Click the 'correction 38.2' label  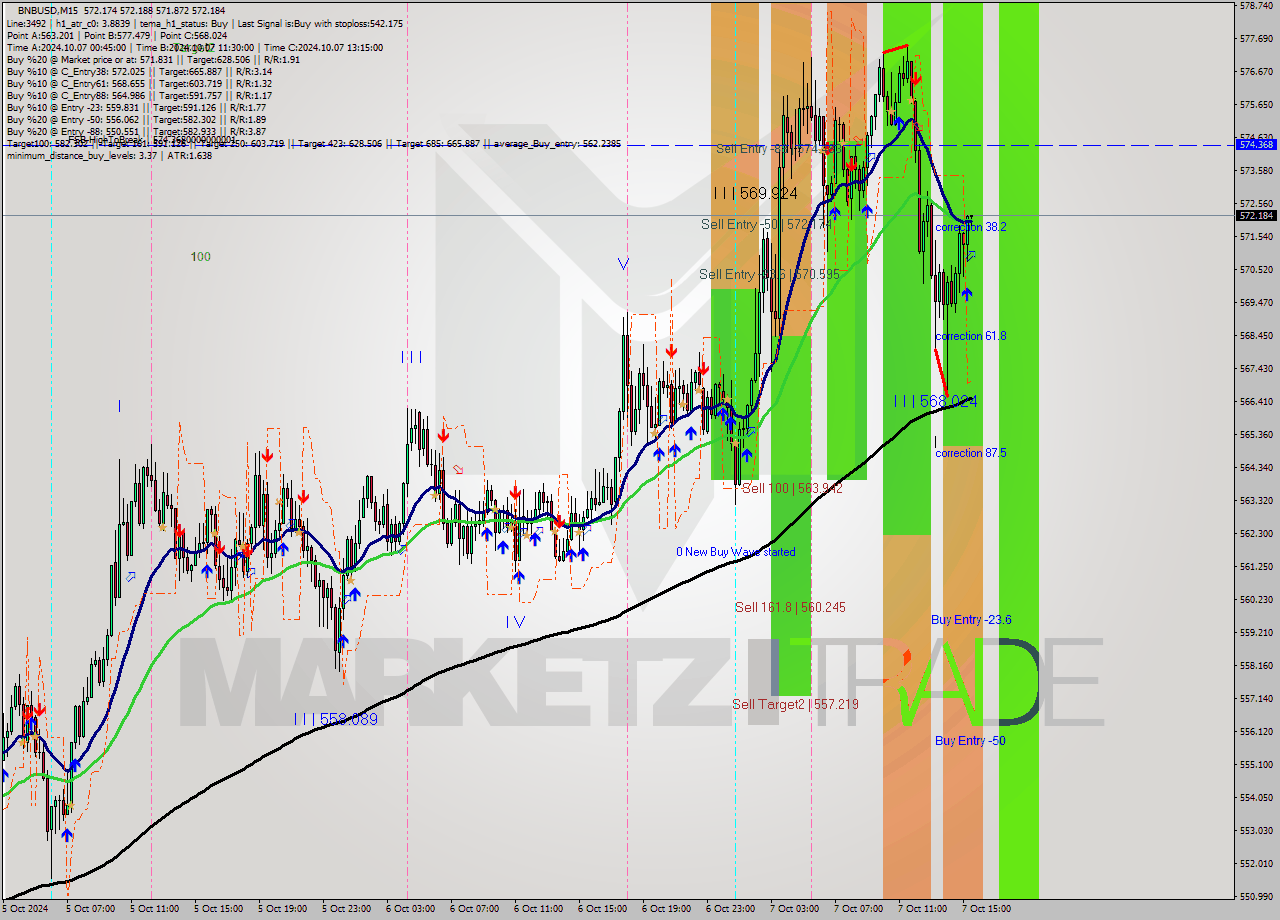click(971, 227)
